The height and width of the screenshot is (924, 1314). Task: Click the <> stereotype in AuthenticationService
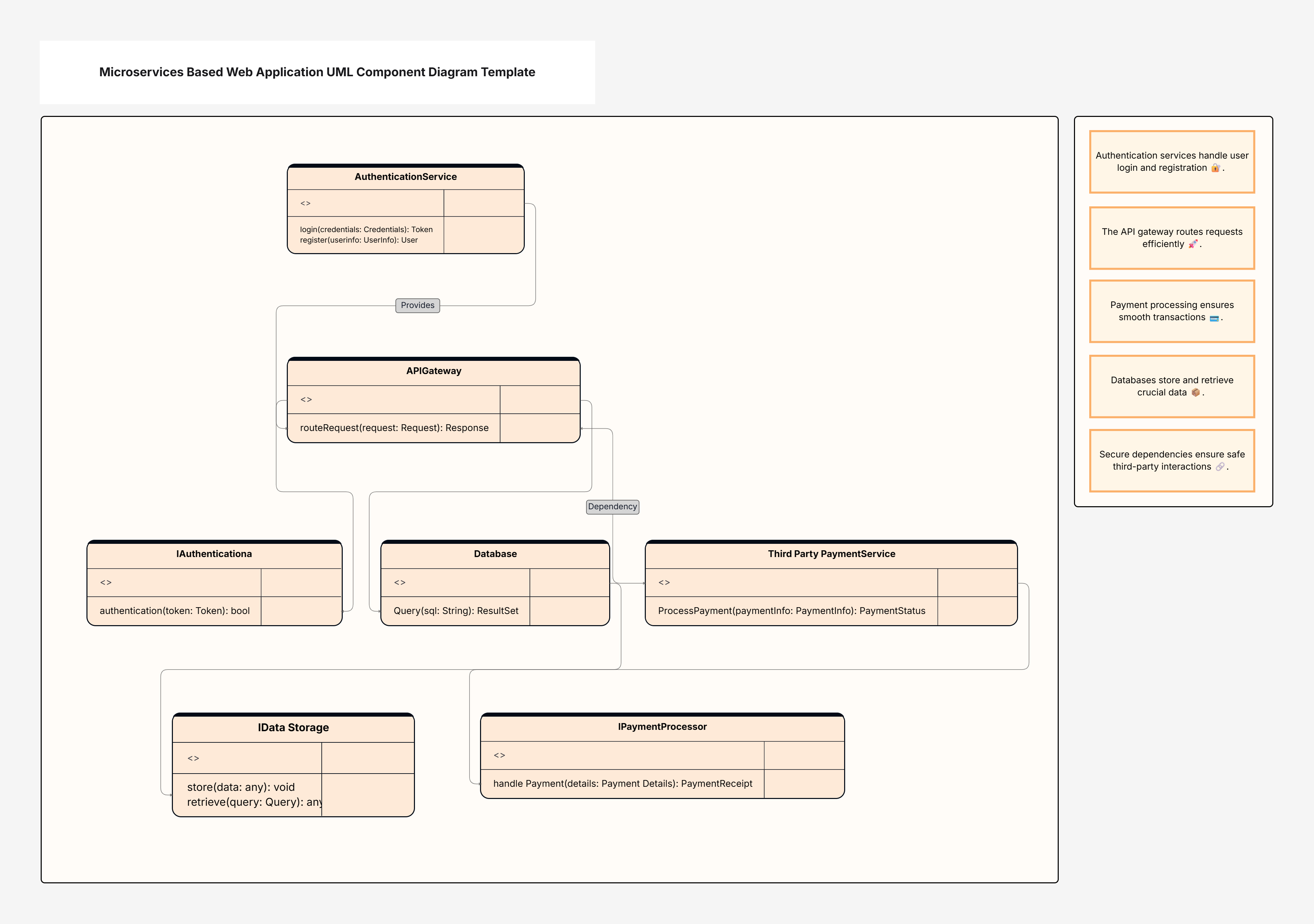point(305,204)
